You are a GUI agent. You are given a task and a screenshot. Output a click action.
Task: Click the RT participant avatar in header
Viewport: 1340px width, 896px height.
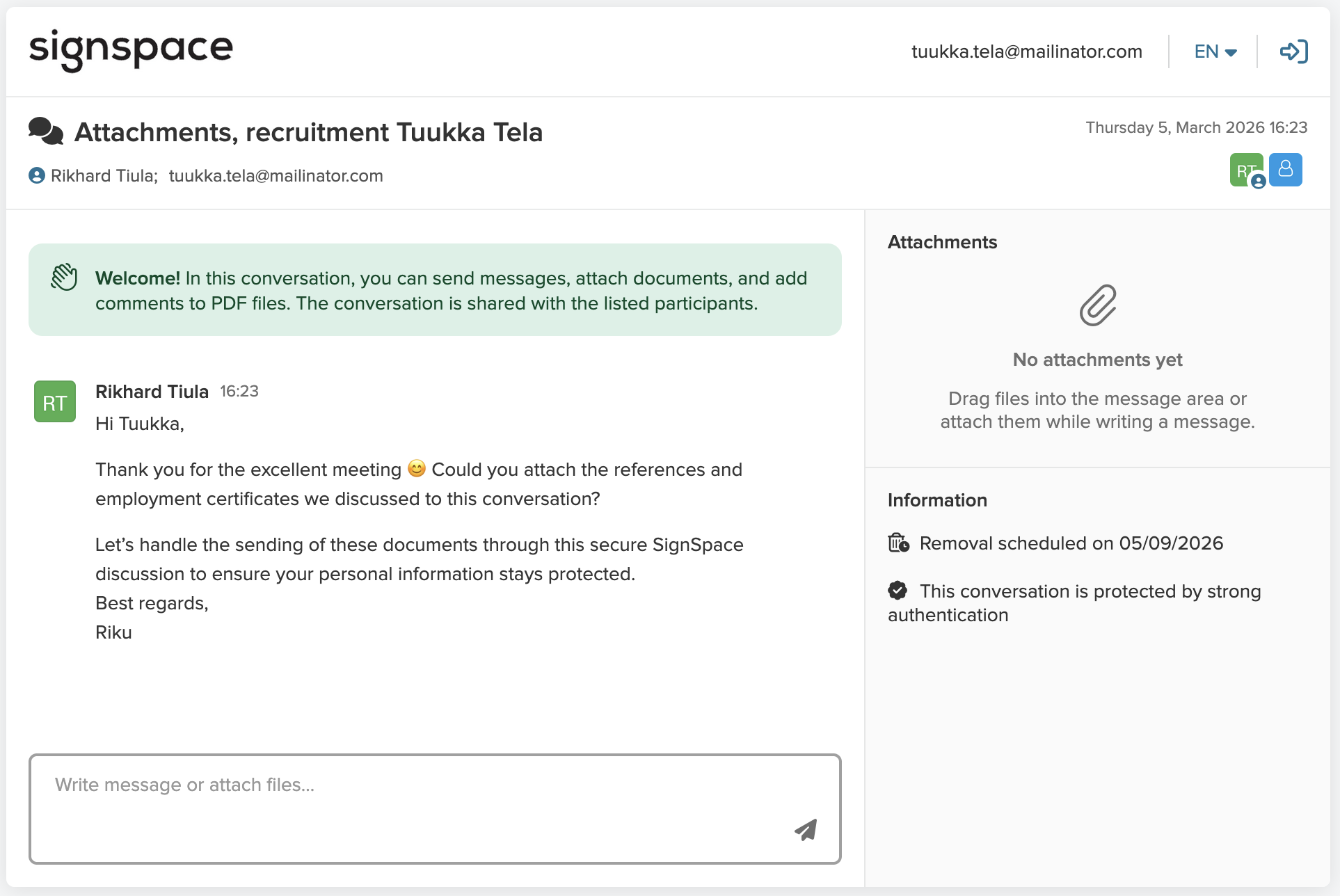pos(1245,169)
